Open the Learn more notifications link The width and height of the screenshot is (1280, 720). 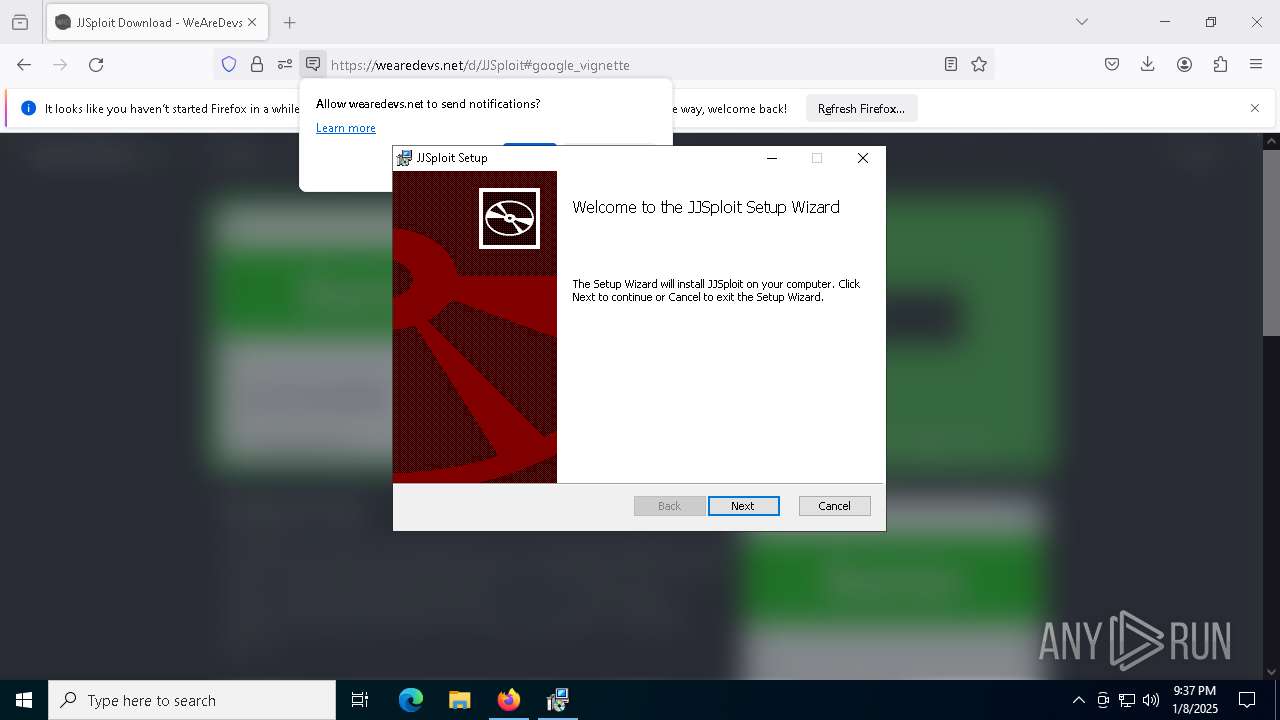346,128
